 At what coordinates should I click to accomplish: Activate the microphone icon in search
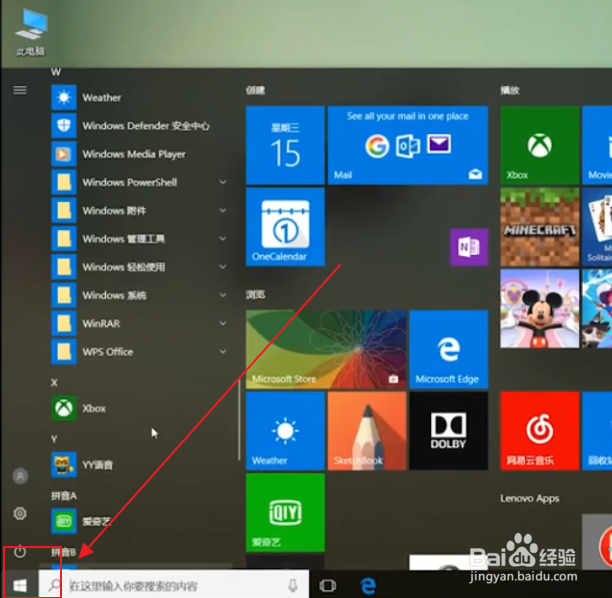[293, 585]
